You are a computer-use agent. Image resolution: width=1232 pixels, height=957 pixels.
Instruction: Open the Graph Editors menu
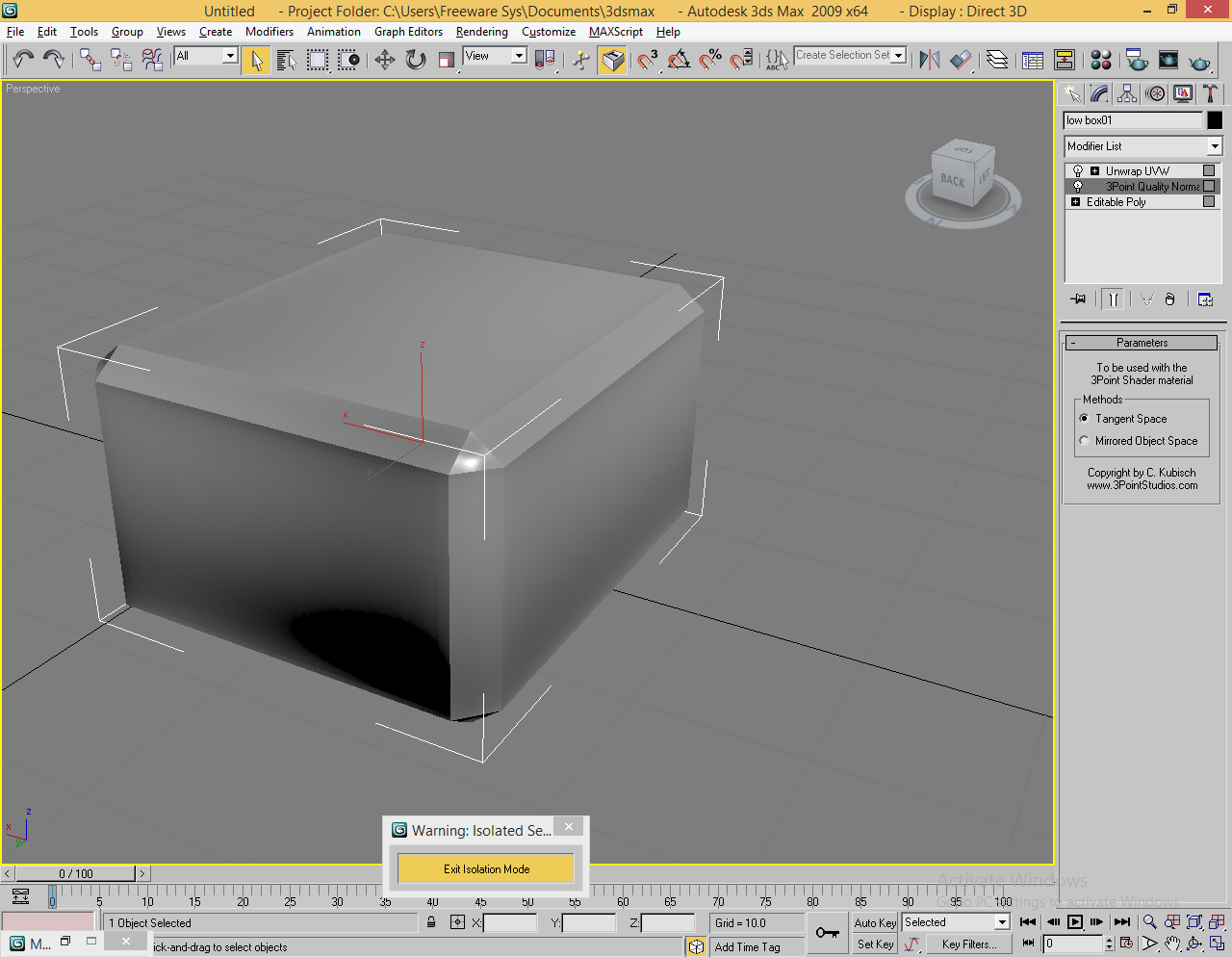[x=408, y=32]
